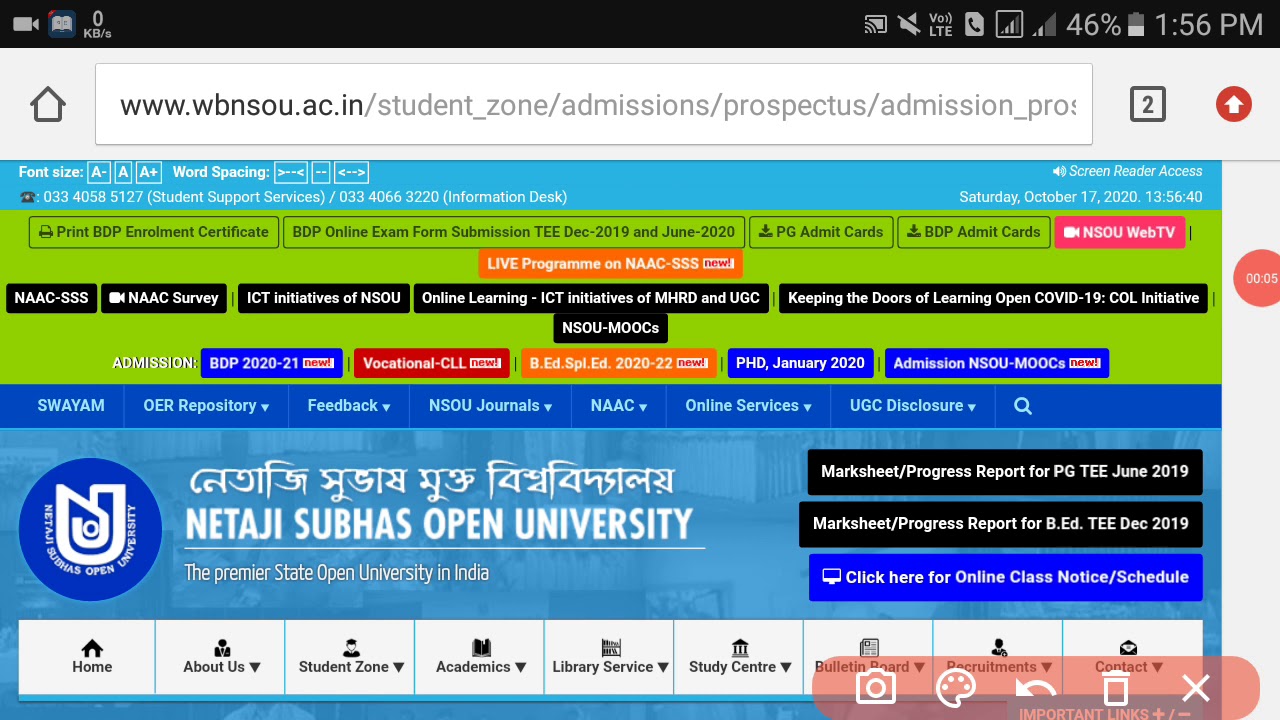Expand About Us navigation menu
This screenshot has width=1280, height=720.
(221, 656)
